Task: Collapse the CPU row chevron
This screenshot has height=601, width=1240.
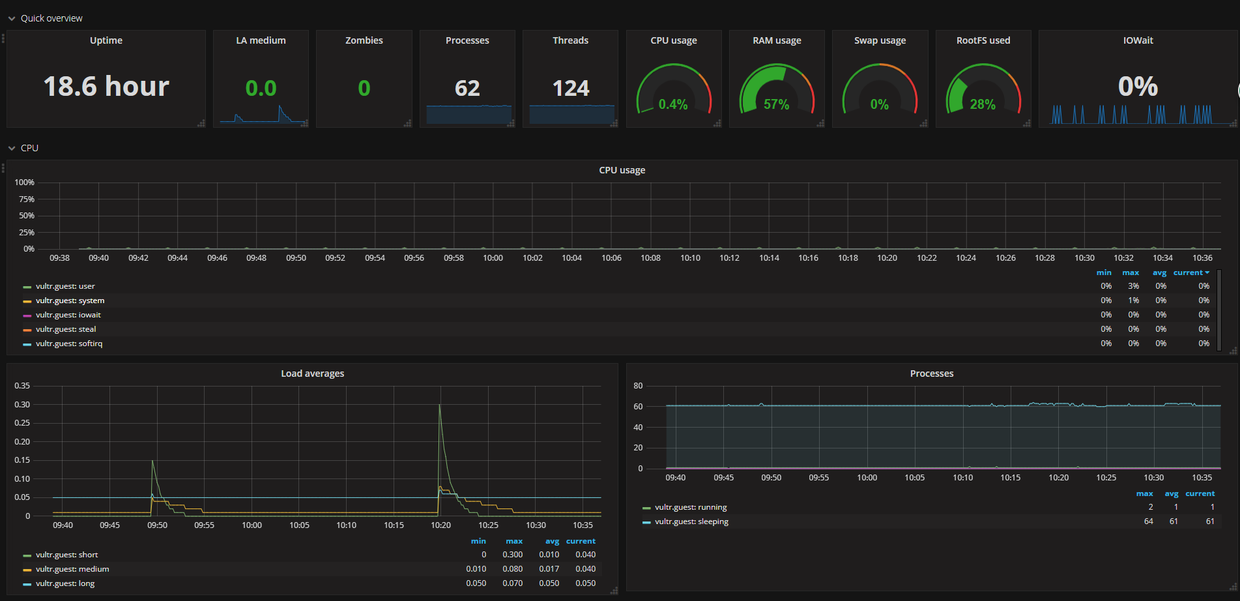Action: [11, 147]
